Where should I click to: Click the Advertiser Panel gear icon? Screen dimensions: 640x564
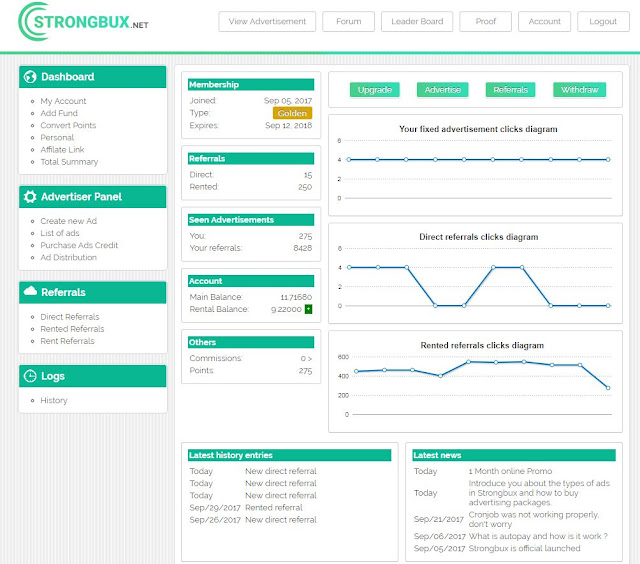coord(30,197)
